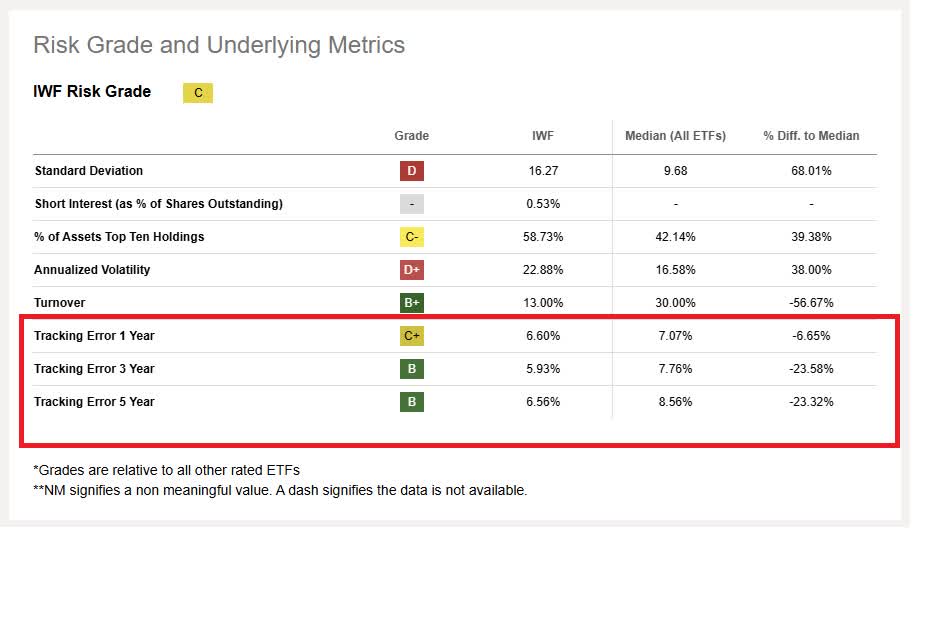Click the Turnover B+ grade badge
This screenshot has width=938, height=617.
(411, 303)
